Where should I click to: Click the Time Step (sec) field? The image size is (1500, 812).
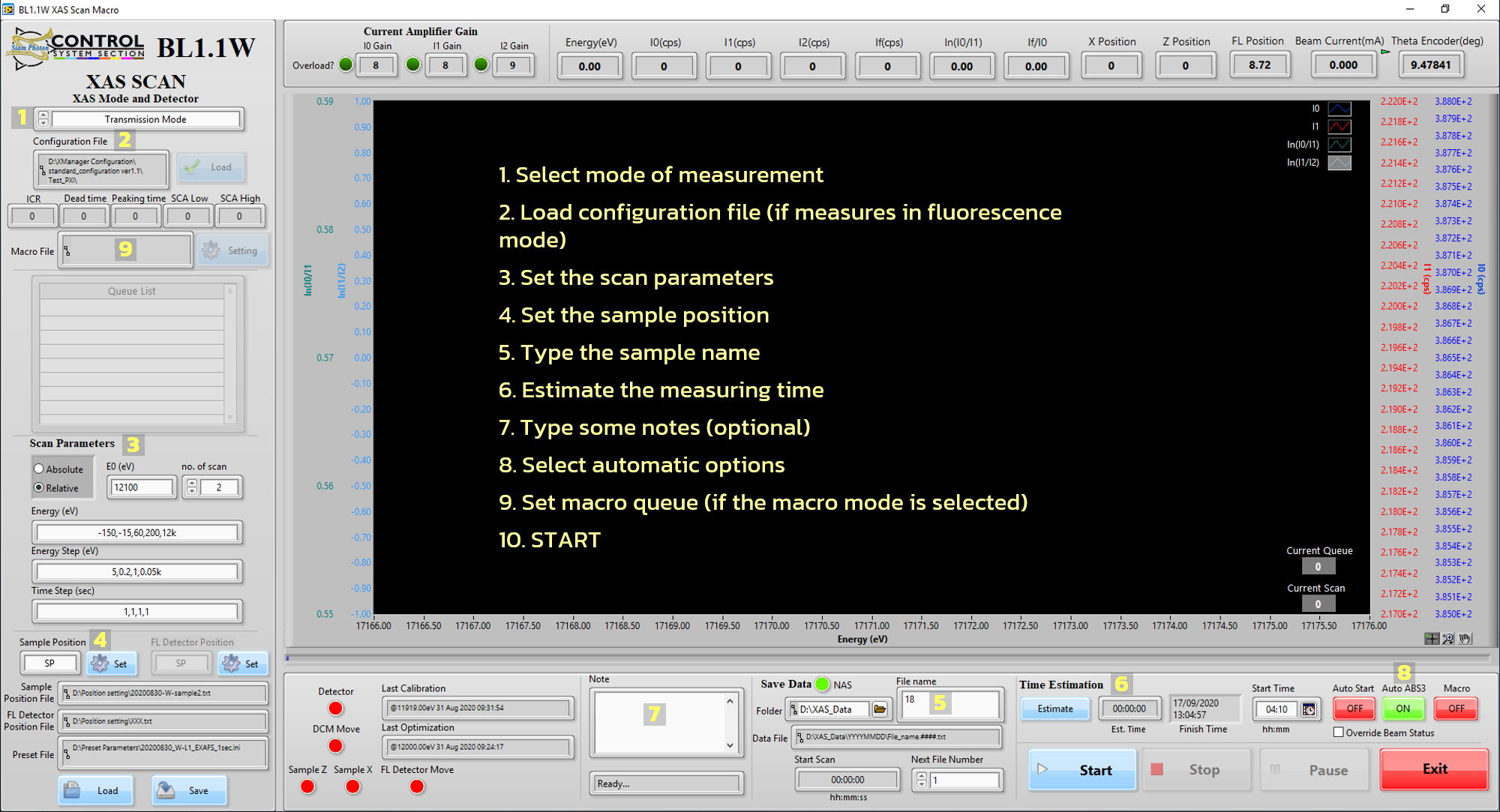137,612
